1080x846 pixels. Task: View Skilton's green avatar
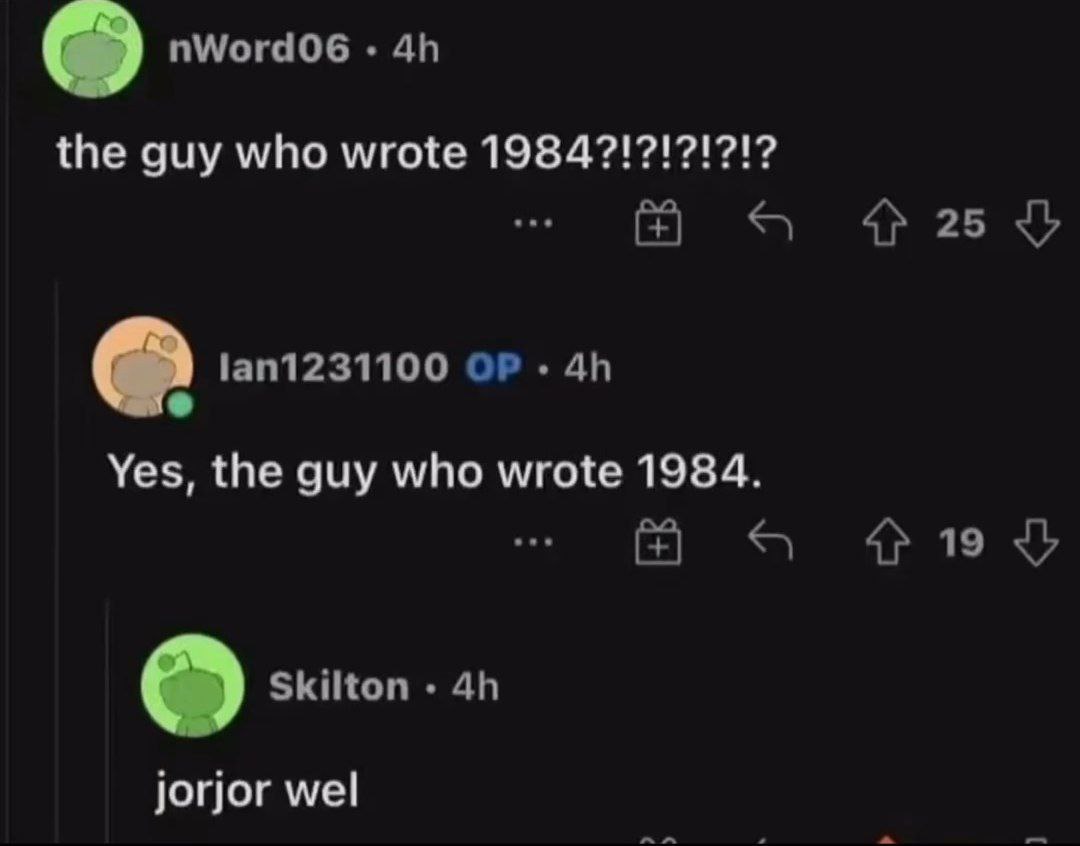pyautogui.click(x=193, y=686)
